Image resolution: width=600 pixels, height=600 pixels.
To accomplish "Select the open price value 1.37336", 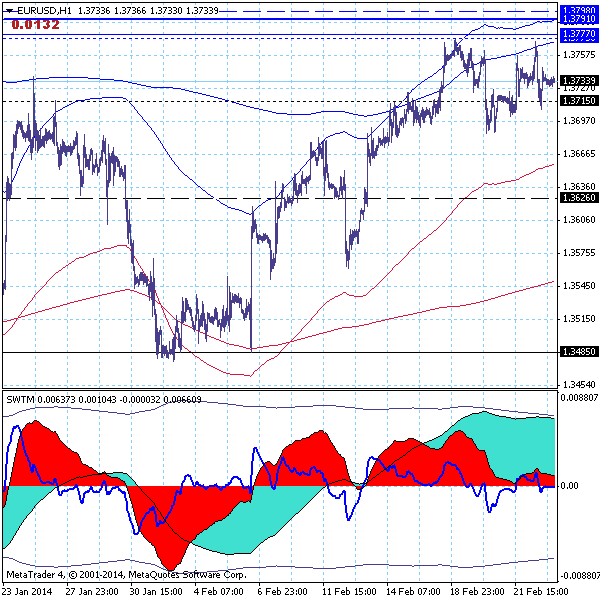I will [x=94, y=11].
